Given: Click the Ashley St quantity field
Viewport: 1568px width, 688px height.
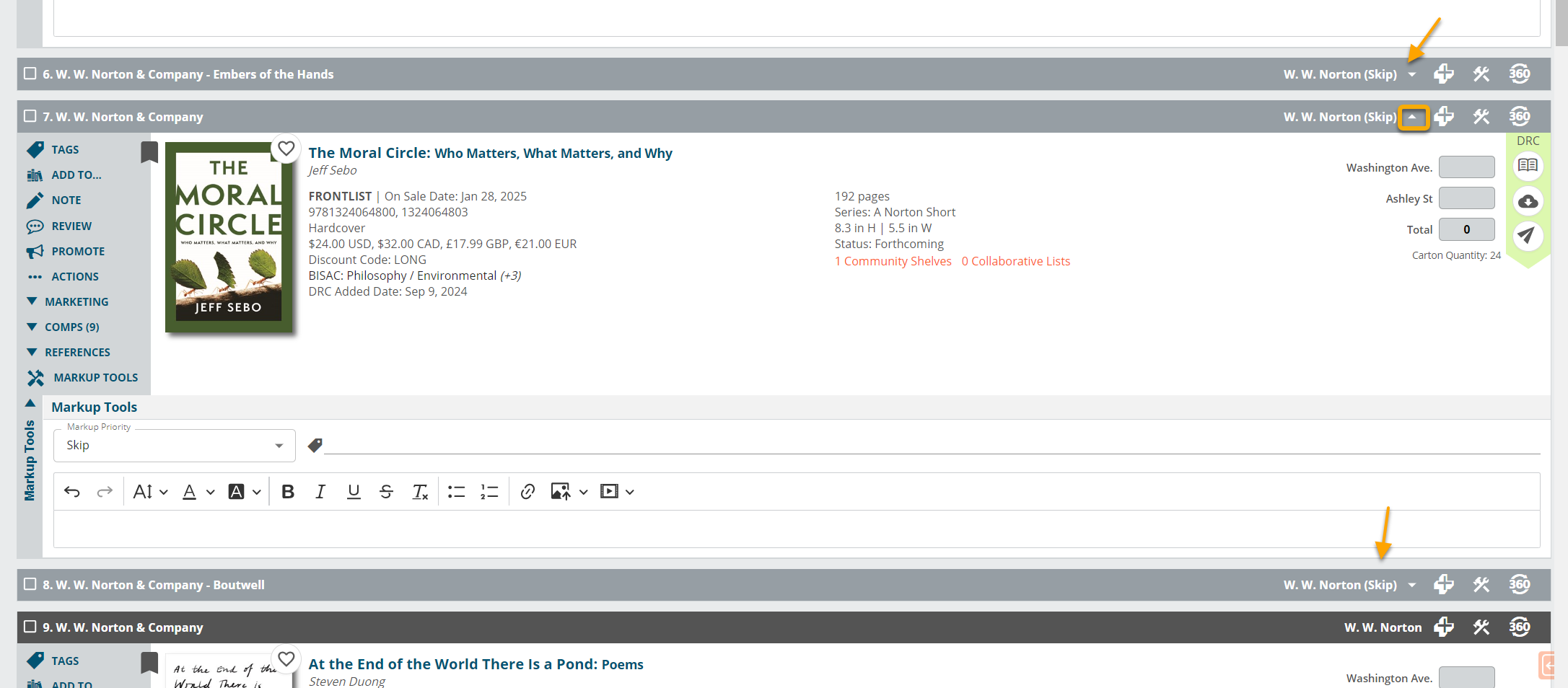Looking at the screenshot, I should pyautogui.click(x=1466, y=198).
